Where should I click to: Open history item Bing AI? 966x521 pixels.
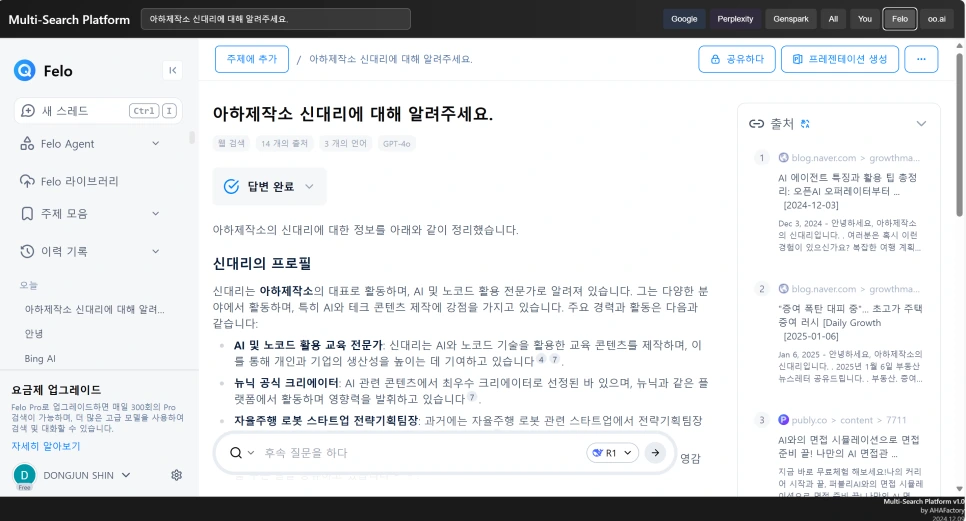pos(40,358)
